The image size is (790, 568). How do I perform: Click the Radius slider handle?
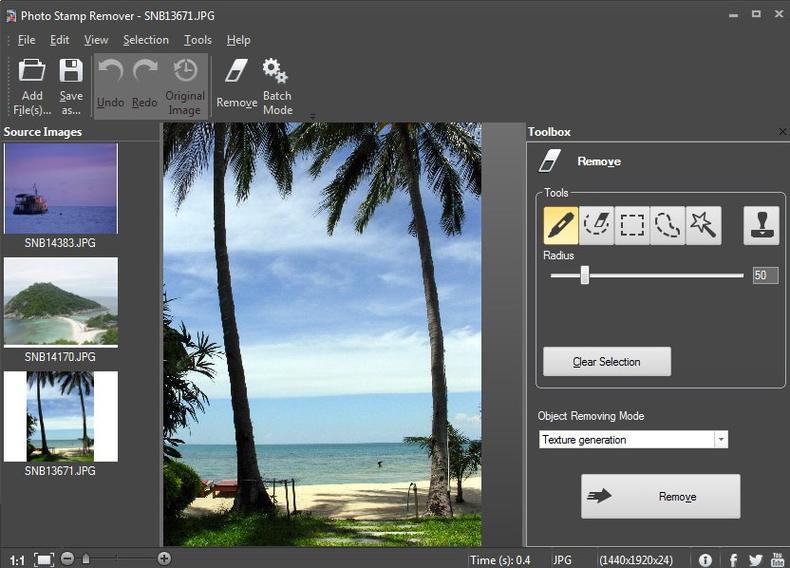(585, 275)
